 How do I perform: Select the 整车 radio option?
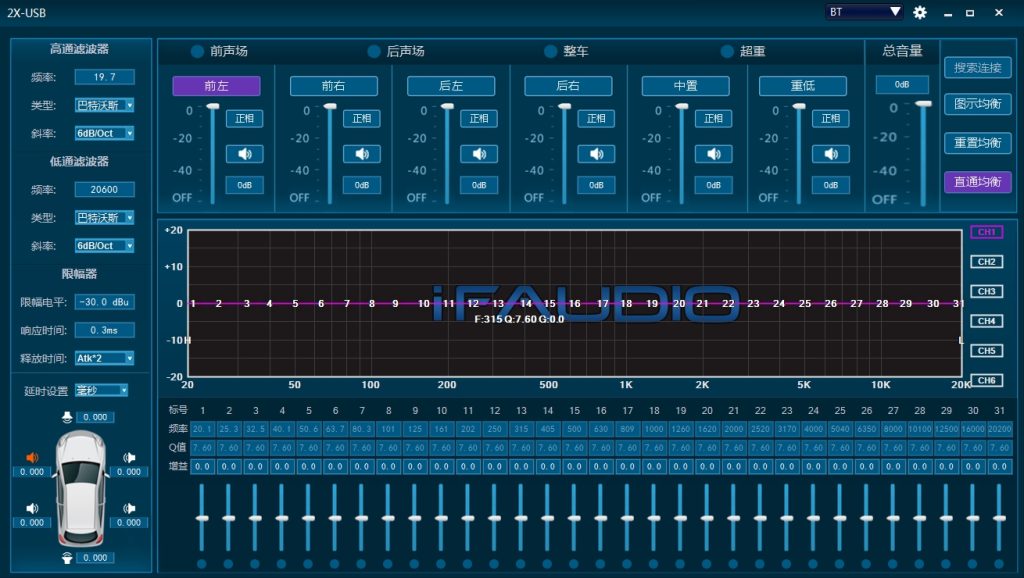pyautogui.click(x=551, y=51)
